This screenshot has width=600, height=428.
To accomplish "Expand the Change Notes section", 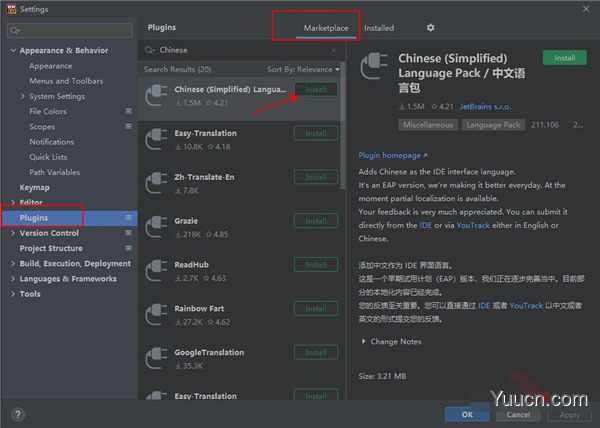I will [364, 341].
